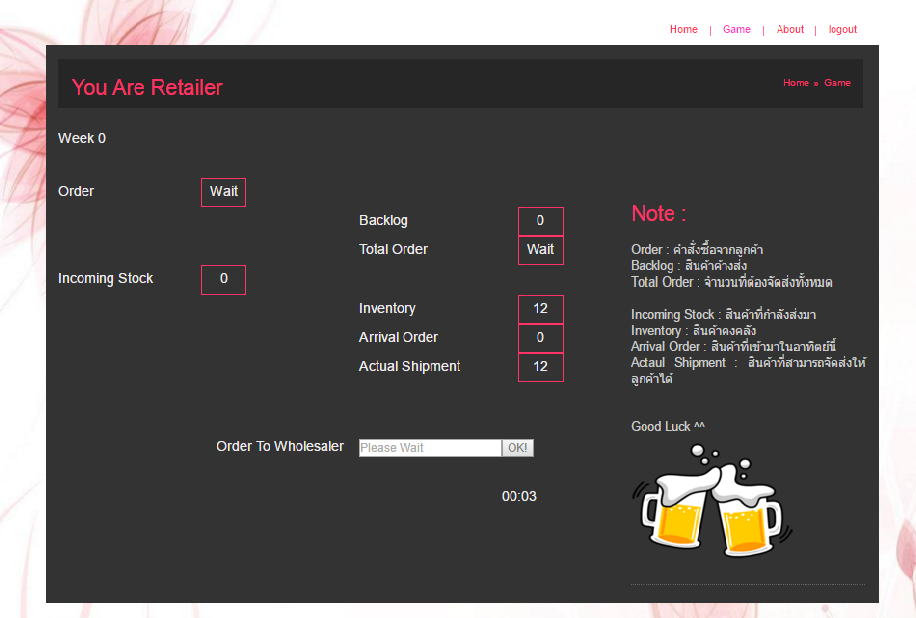Click the 'You Are Retailer' heading
The image size is (916, 618).
point(147,88)
